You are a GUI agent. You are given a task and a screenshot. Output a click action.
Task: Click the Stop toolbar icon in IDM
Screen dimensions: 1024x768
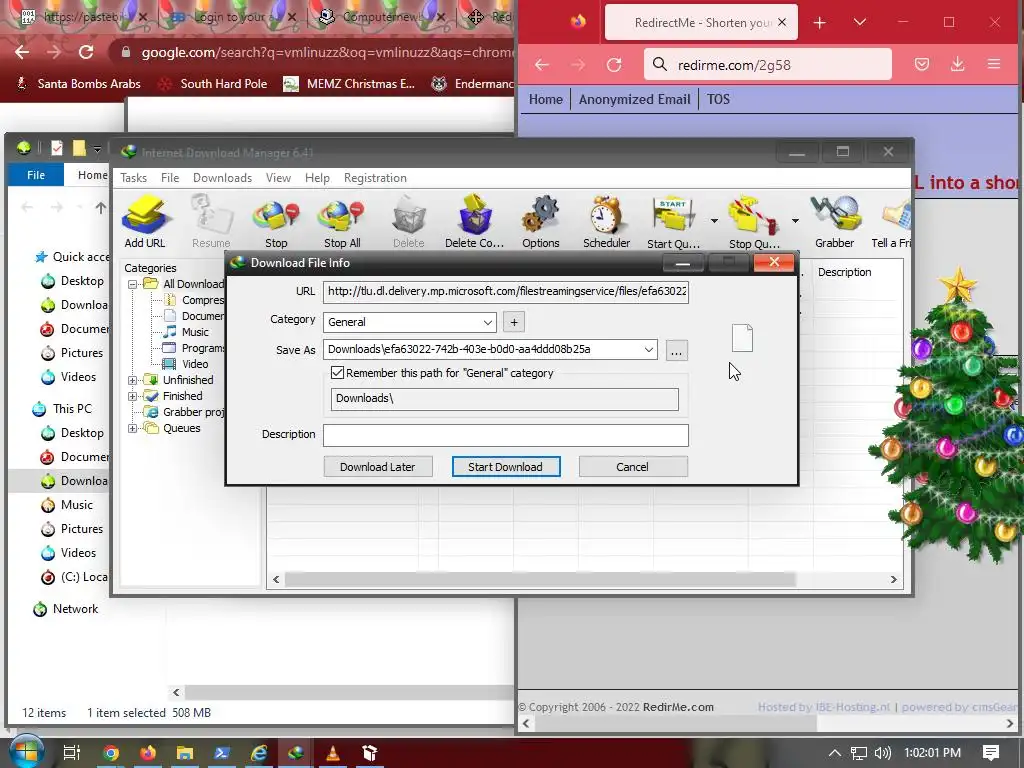[276, 221]
